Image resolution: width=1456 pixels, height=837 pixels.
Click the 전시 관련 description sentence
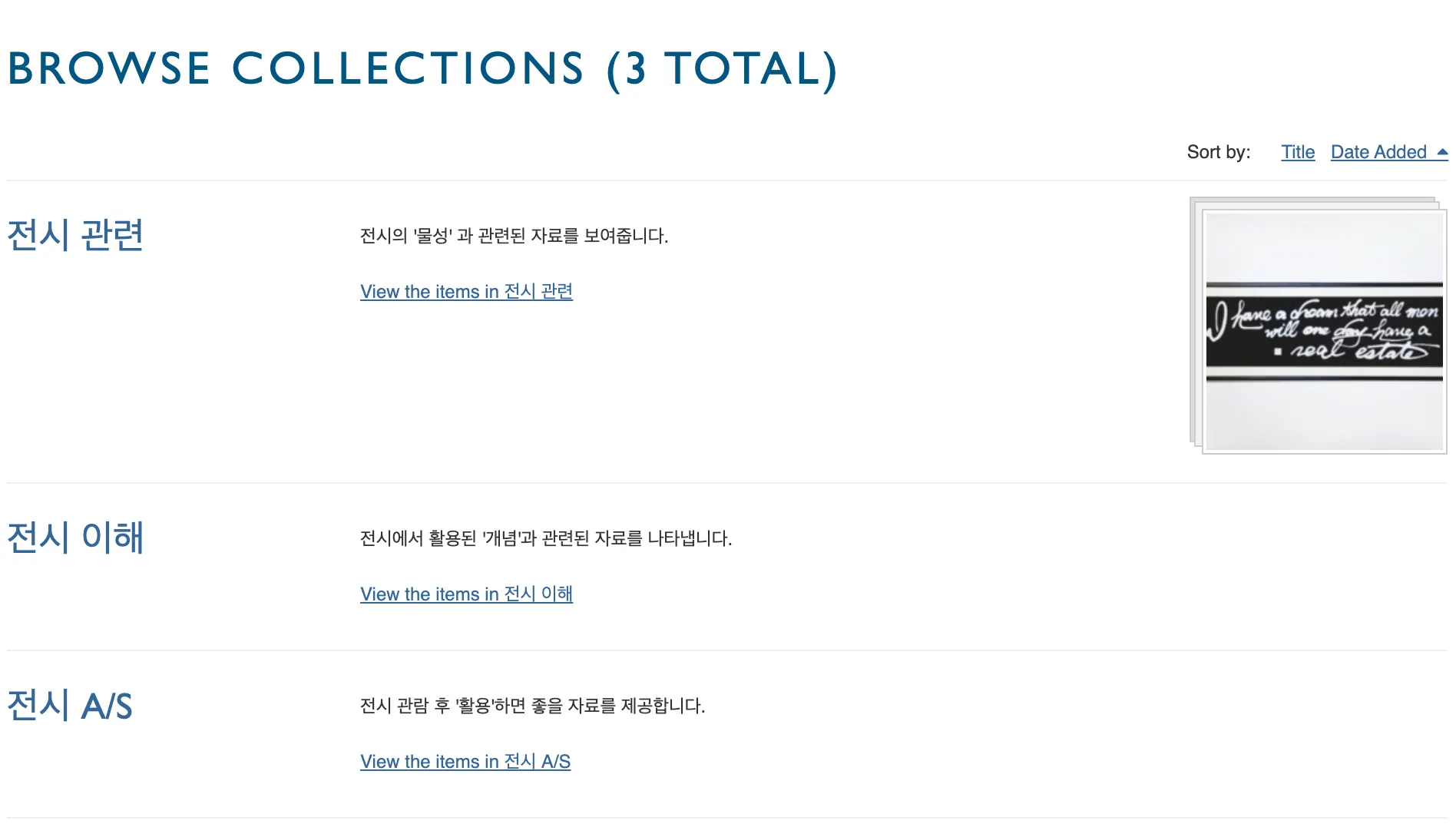(x=514, y=236)
